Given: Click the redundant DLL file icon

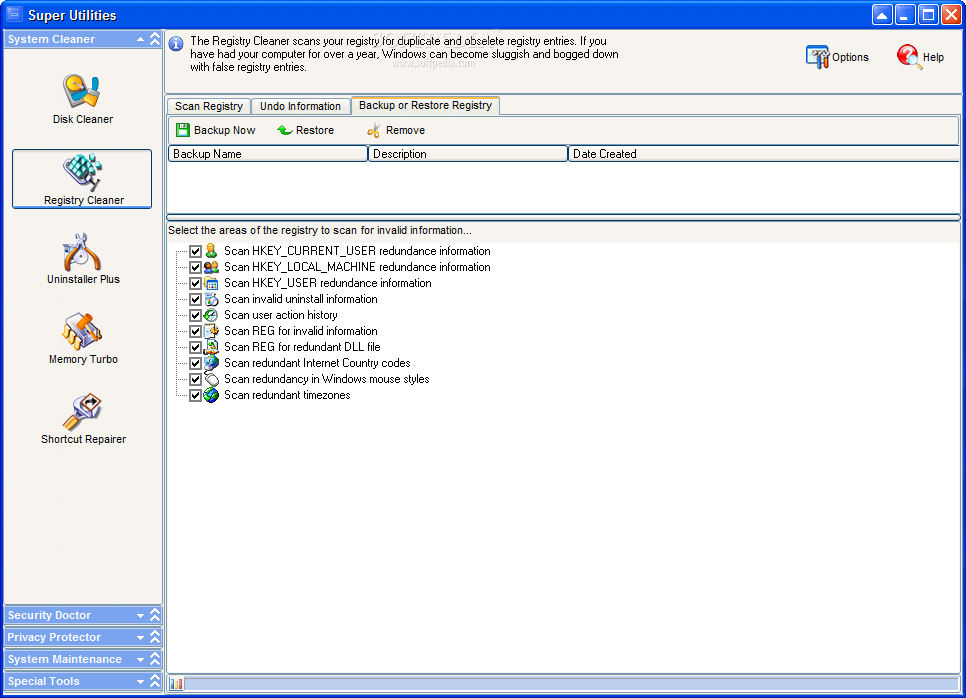Looking at the screenshot, I should 211,347.
